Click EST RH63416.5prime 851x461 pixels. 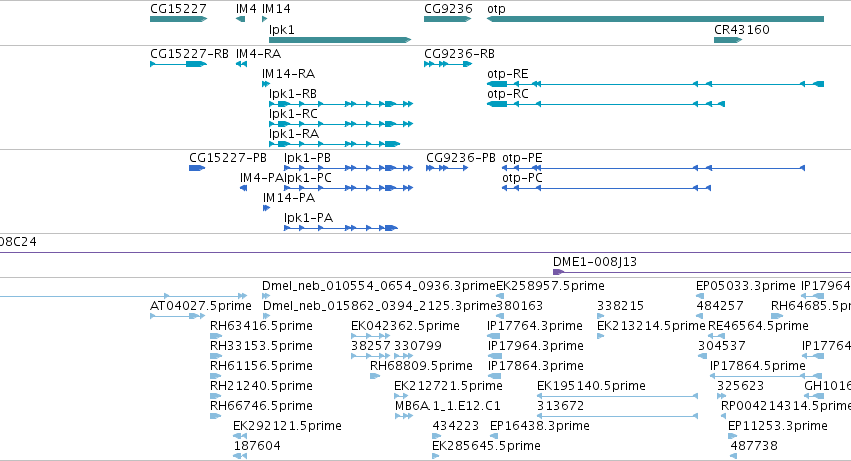pyautogui.click(x=261, y=326)
